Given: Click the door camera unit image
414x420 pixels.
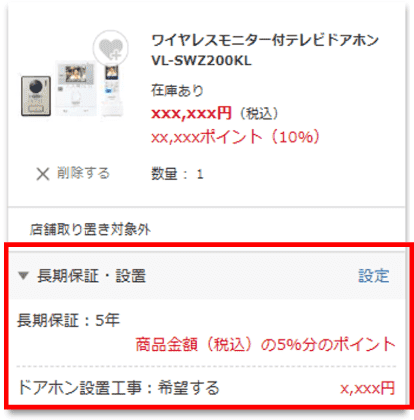Looking at the screenshot, I should (36, 96).
